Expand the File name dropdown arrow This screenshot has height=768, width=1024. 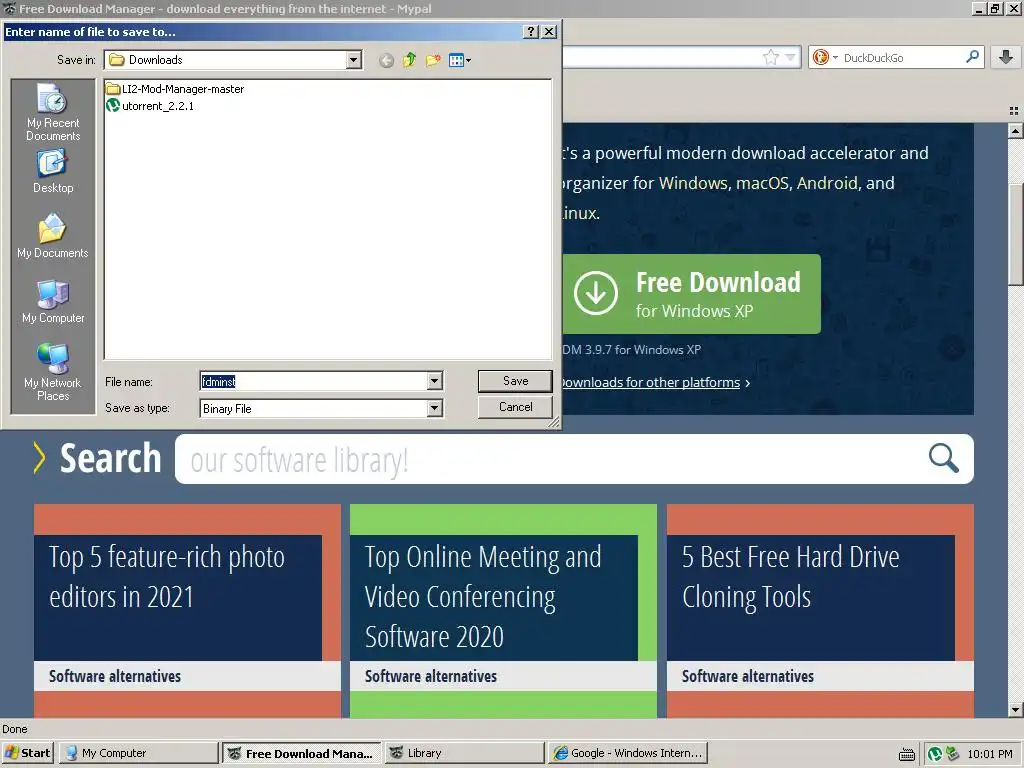[434, 381]
